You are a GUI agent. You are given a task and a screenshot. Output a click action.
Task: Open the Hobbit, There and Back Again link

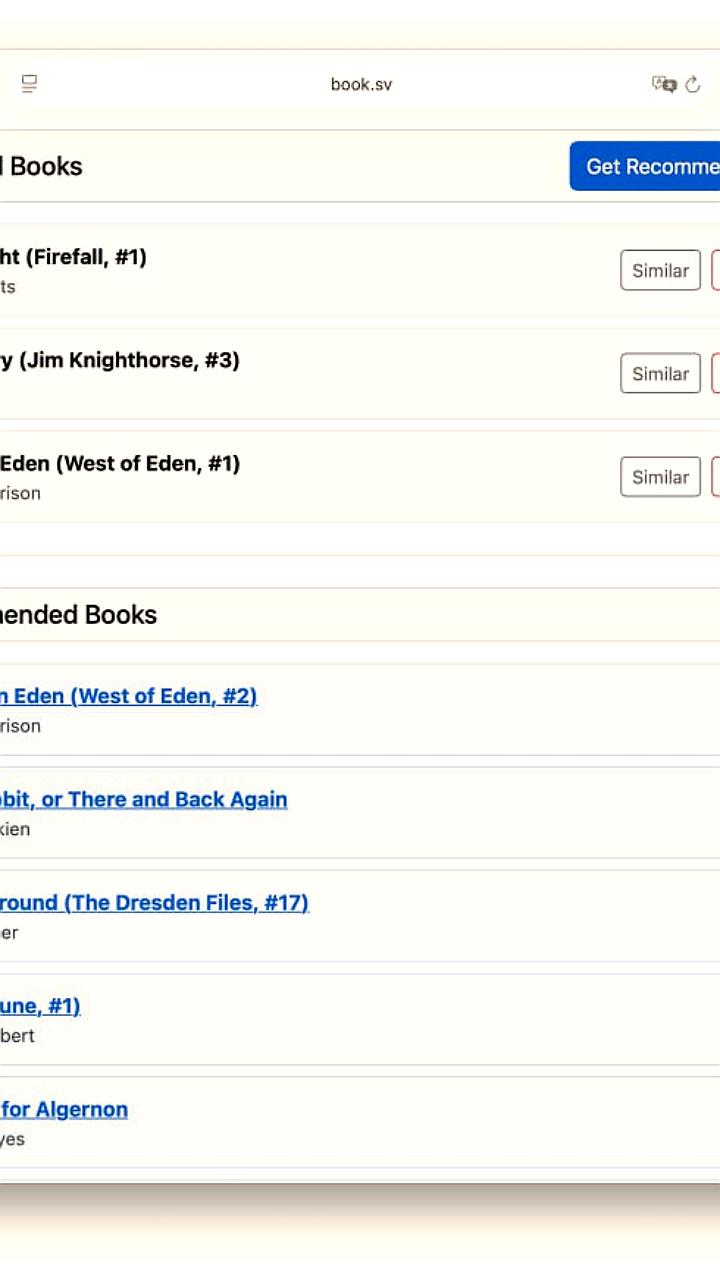point(143,799)
